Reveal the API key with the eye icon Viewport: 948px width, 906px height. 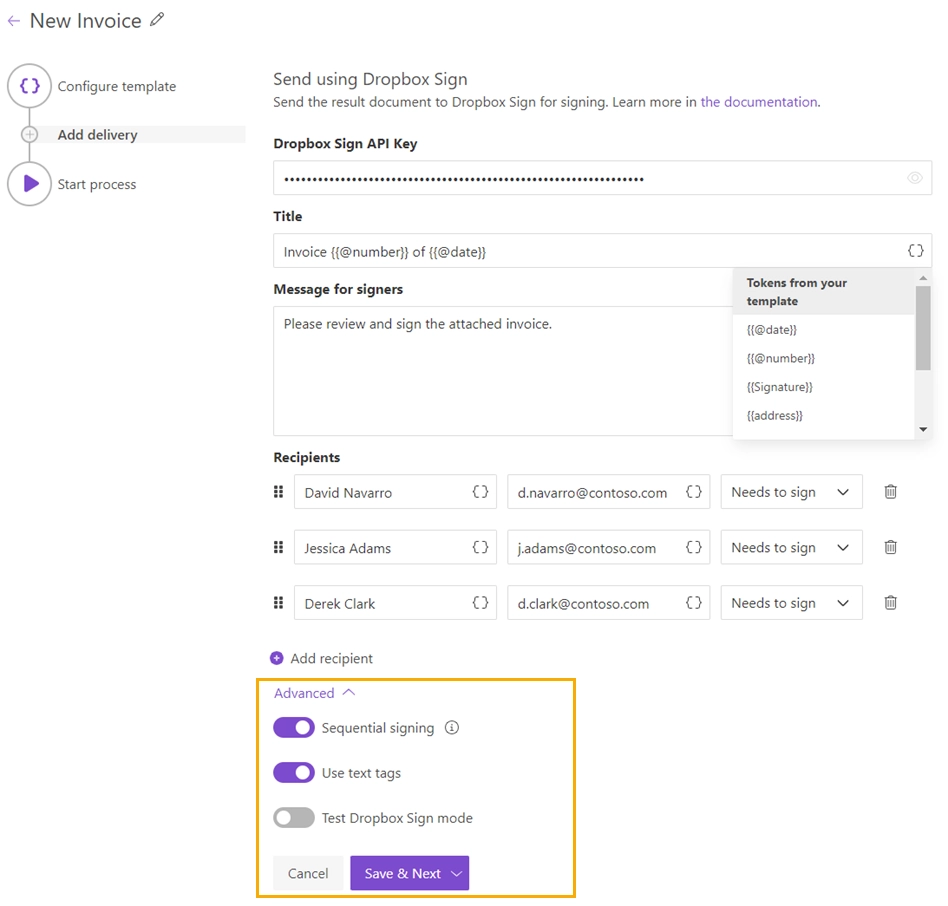click(915, 178)
